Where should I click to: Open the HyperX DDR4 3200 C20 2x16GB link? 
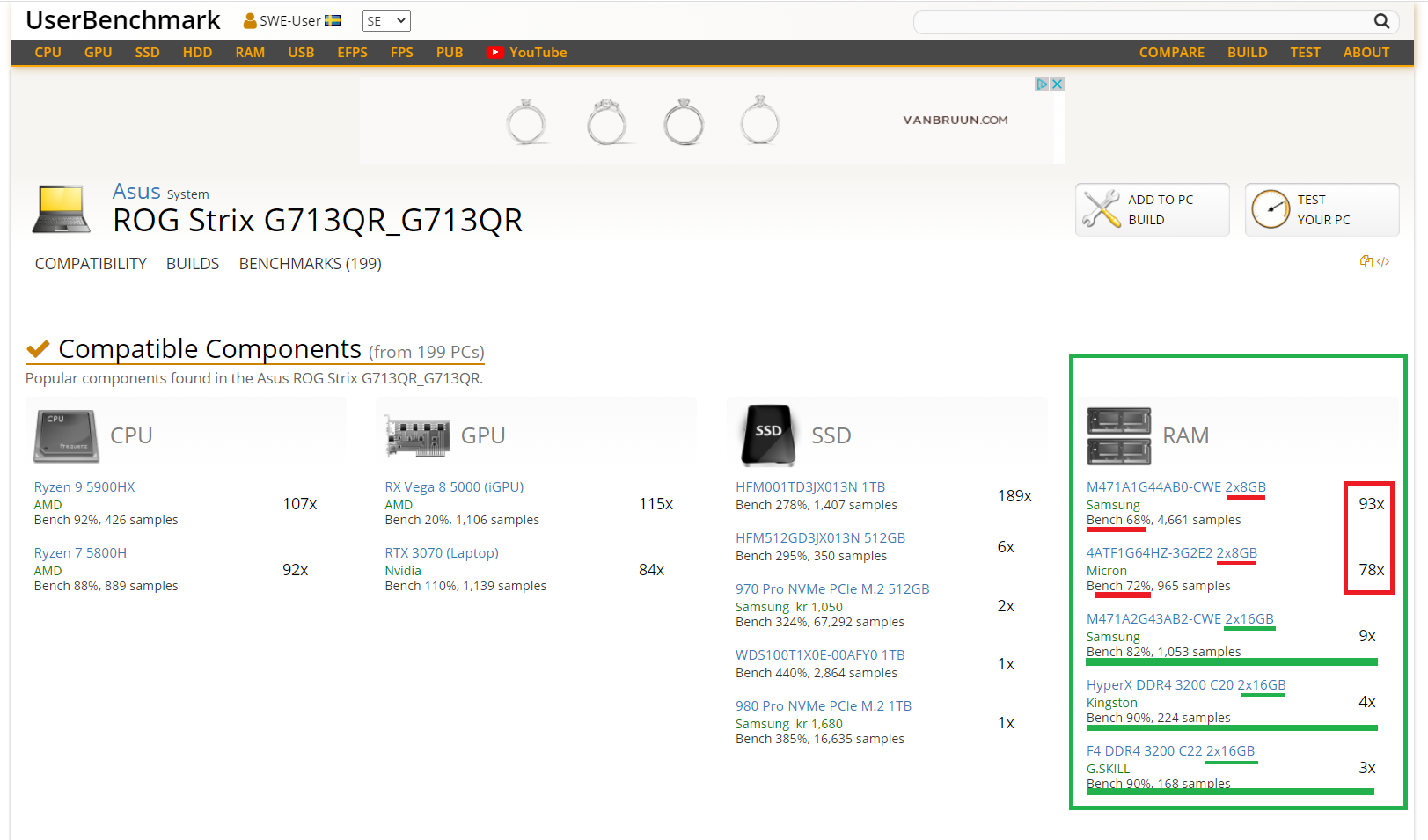point(1186,685)
